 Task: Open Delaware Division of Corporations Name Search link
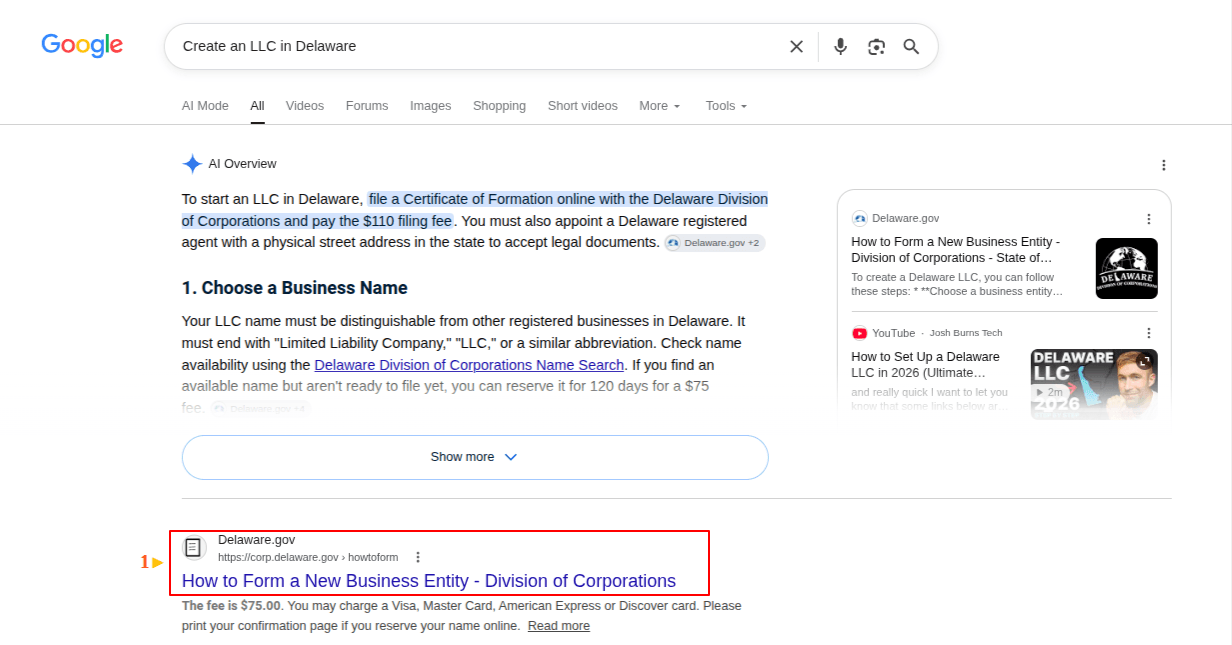pos(469,365)
